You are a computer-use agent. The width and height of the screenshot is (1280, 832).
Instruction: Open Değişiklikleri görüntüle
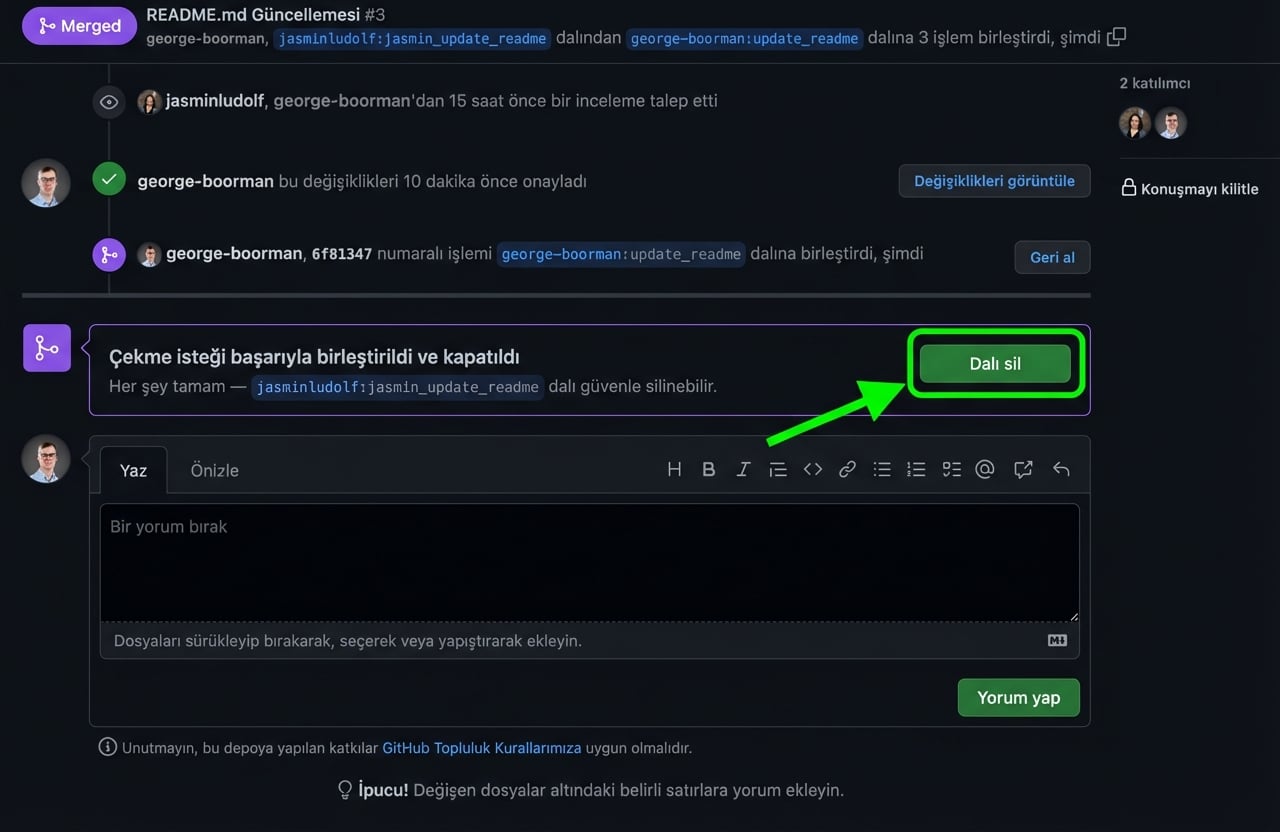click(994, 181)
